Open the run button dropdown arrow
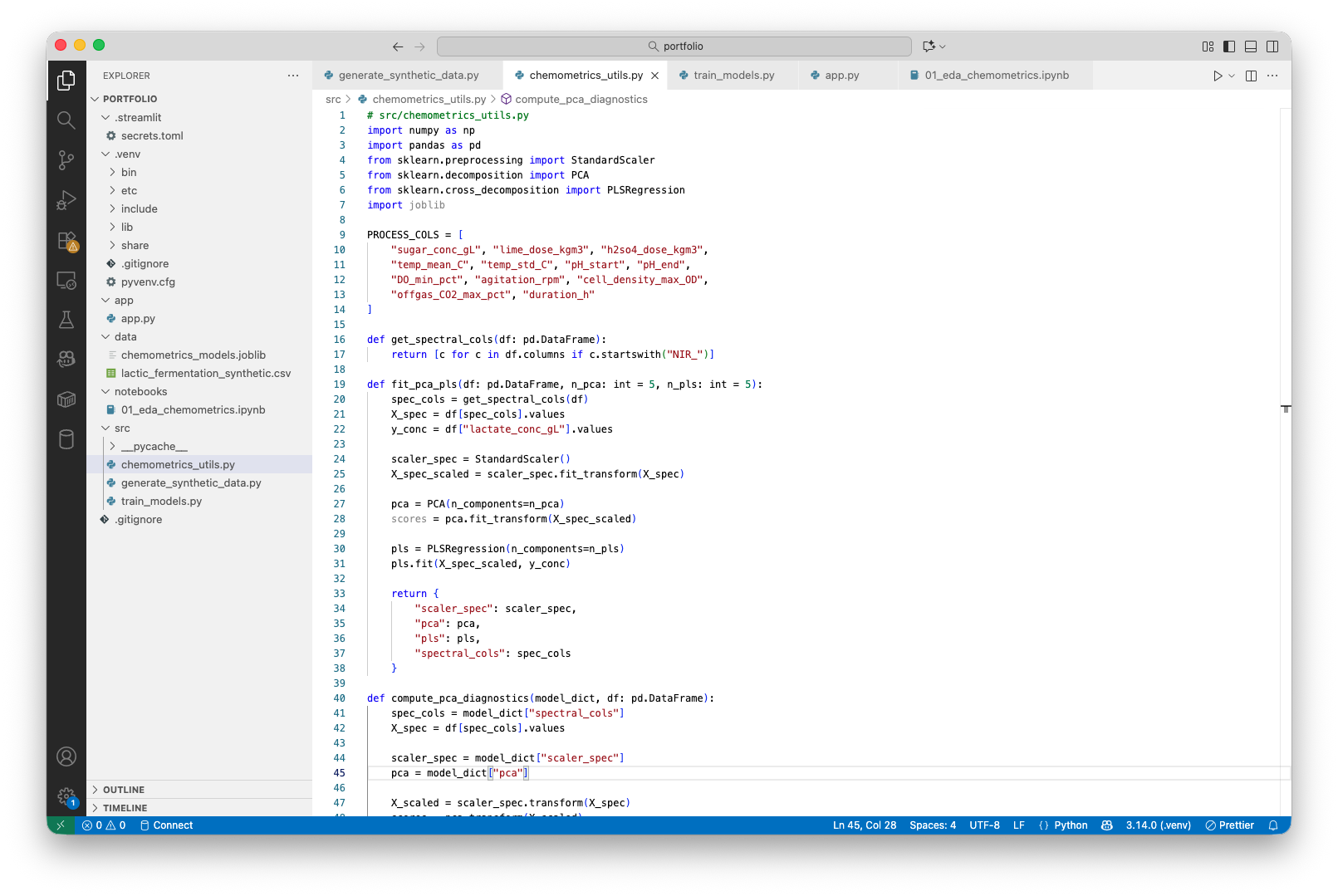1338x896 pixels. 1232,76
